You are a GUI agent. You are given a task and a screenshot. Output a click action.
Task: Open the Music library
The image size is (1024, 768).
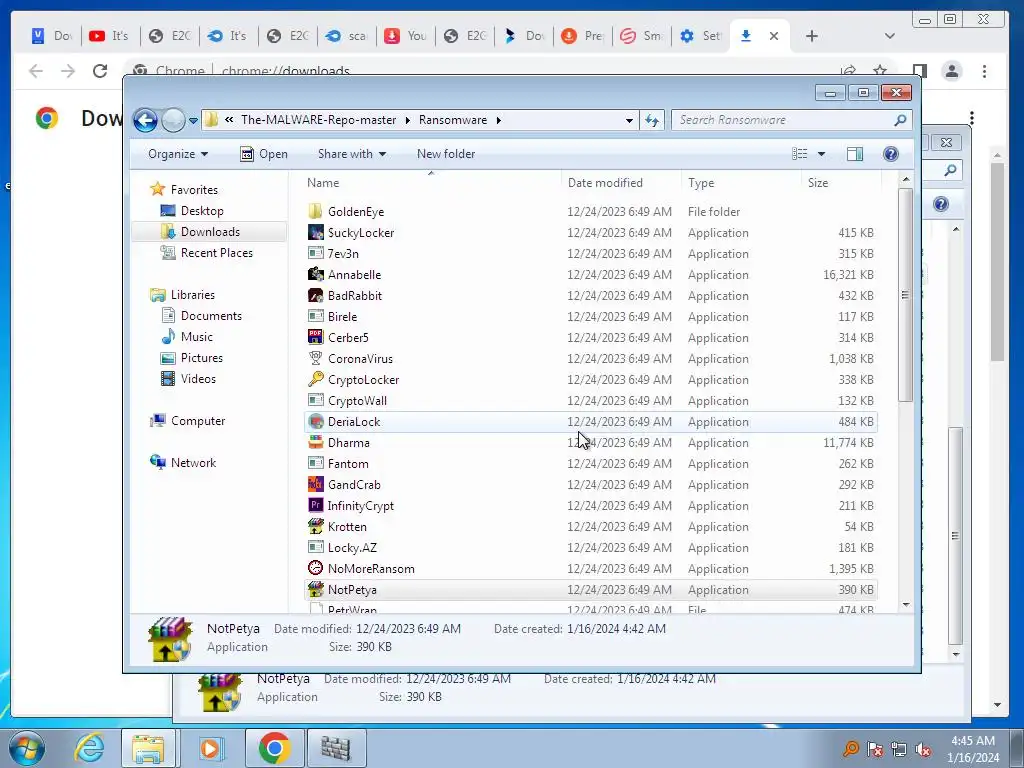[x=197, y=337]
